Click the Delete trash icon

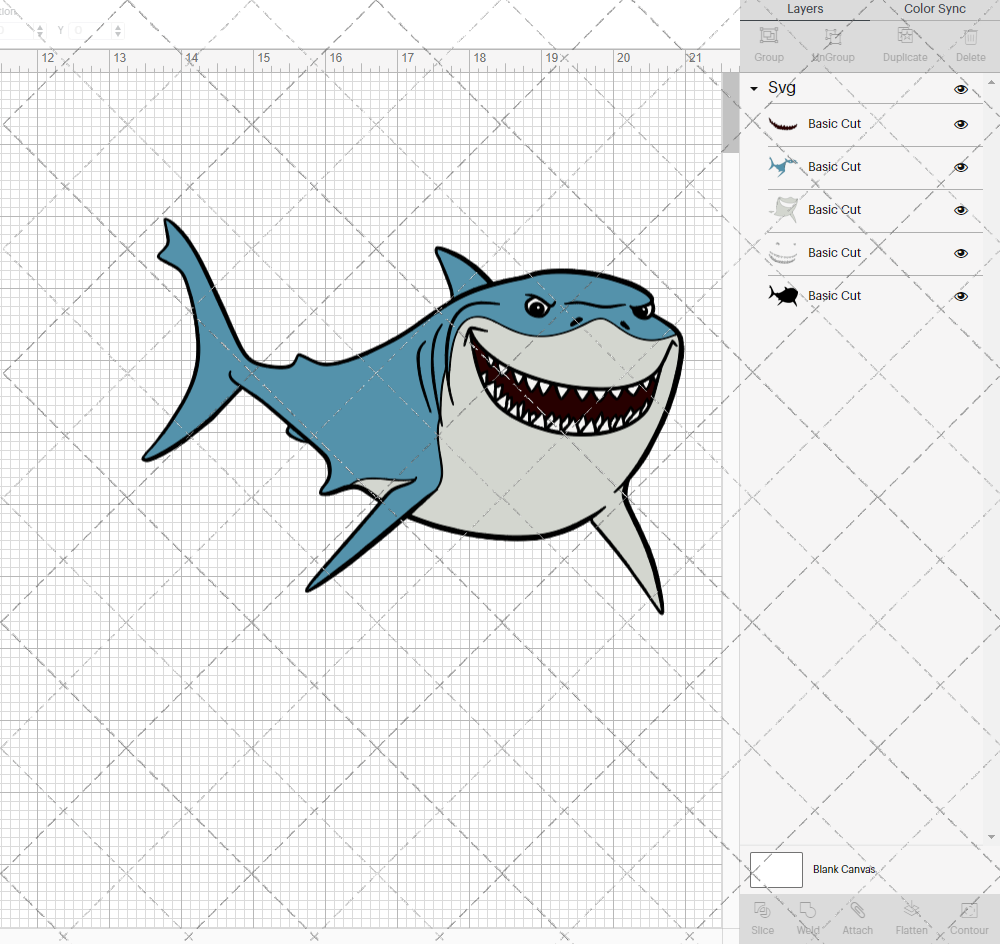coord(970,36)
